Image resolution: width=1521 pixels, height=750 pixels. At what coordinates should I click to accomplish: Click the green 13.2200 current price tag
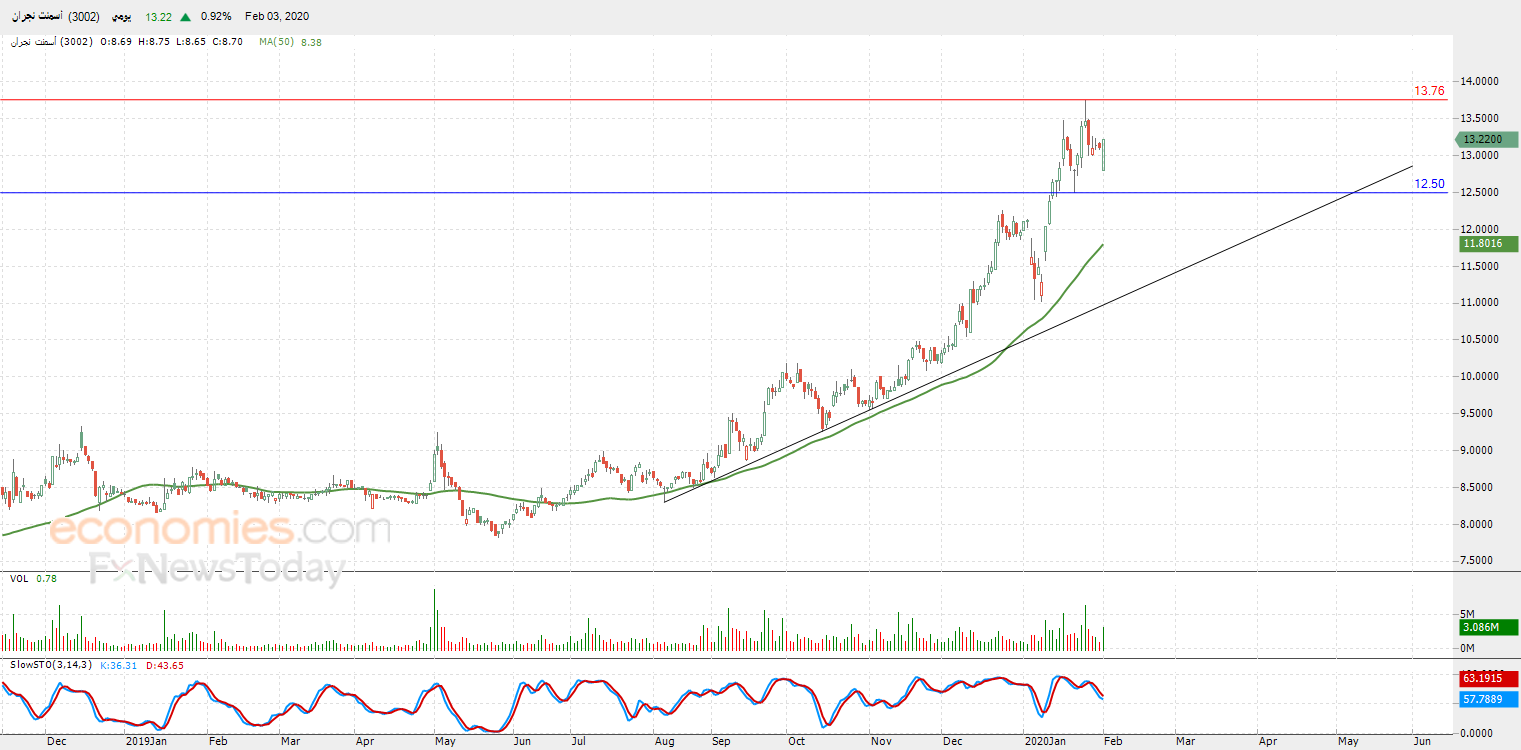tap(1487, 140)
